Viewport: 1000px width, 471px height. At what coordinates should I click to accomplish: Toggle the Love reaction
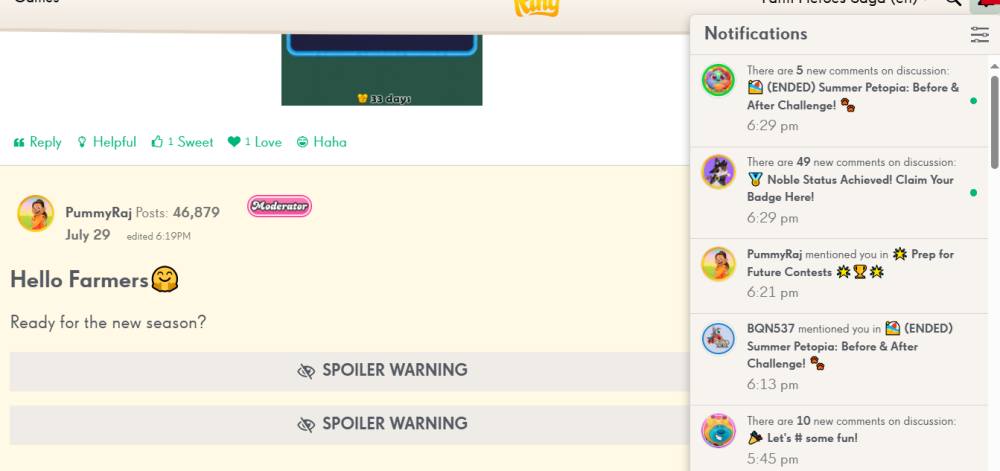click(x=254, y=142)
